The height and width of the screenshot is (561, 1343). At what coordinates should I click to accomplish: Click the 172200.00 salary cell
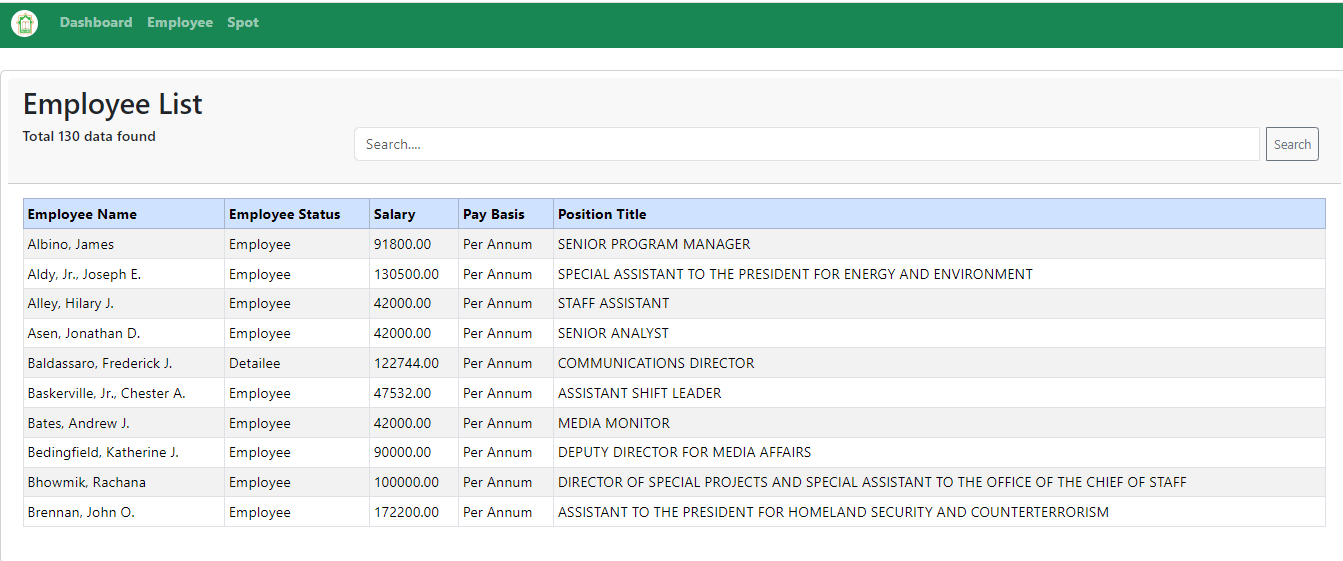406,512
